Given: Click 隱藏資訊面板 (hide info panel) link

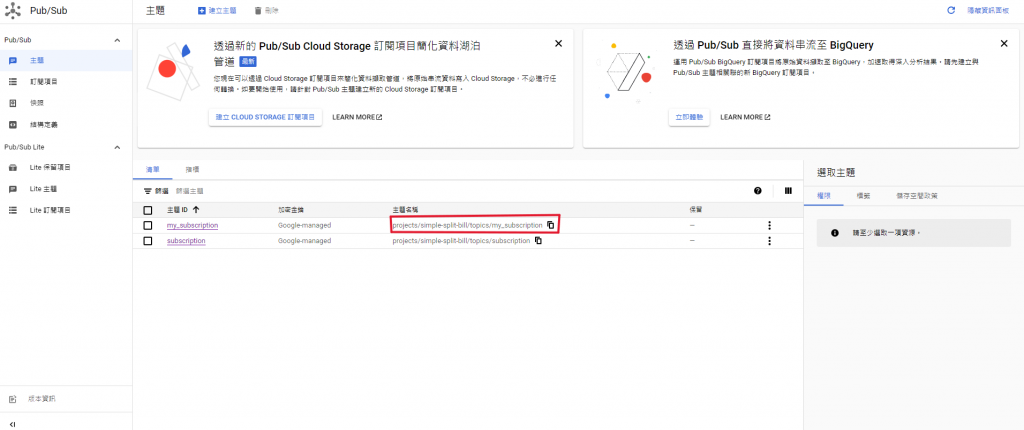Looking at the screenshot, I should pos(988,10).
